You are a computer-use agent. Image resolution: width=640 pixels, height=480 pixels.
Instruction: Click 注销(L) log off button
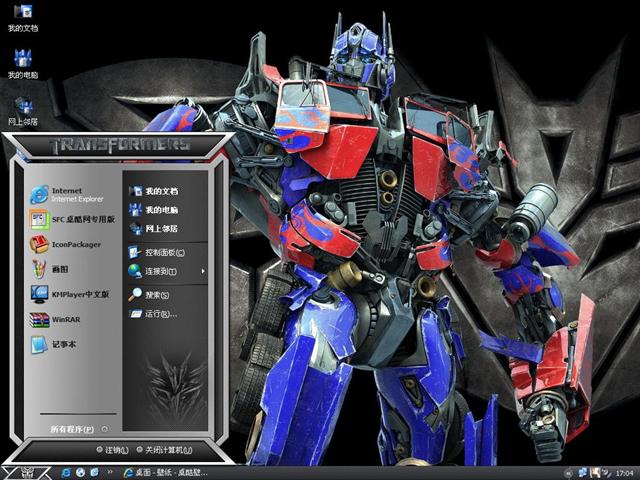(113, 450)
